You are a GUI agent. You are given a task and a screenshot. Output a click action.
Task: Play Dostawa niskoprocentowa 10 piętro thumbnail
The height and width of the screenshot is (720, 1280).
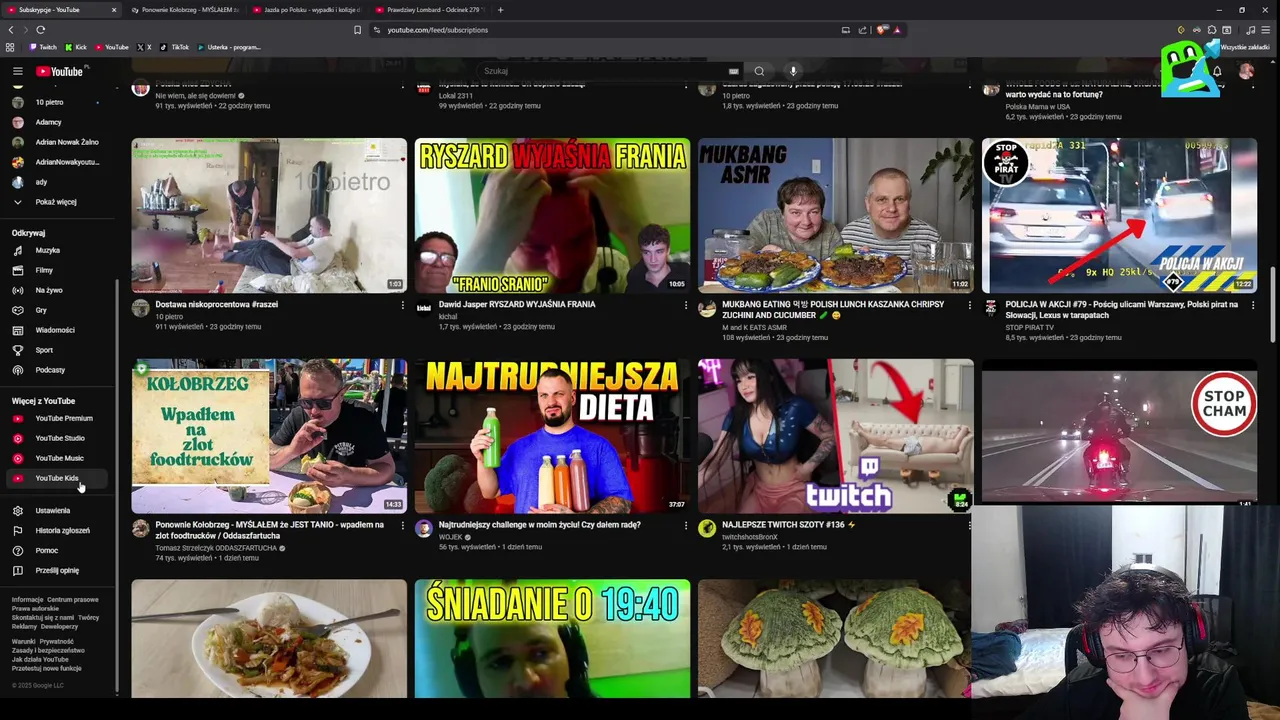[269, 215]
